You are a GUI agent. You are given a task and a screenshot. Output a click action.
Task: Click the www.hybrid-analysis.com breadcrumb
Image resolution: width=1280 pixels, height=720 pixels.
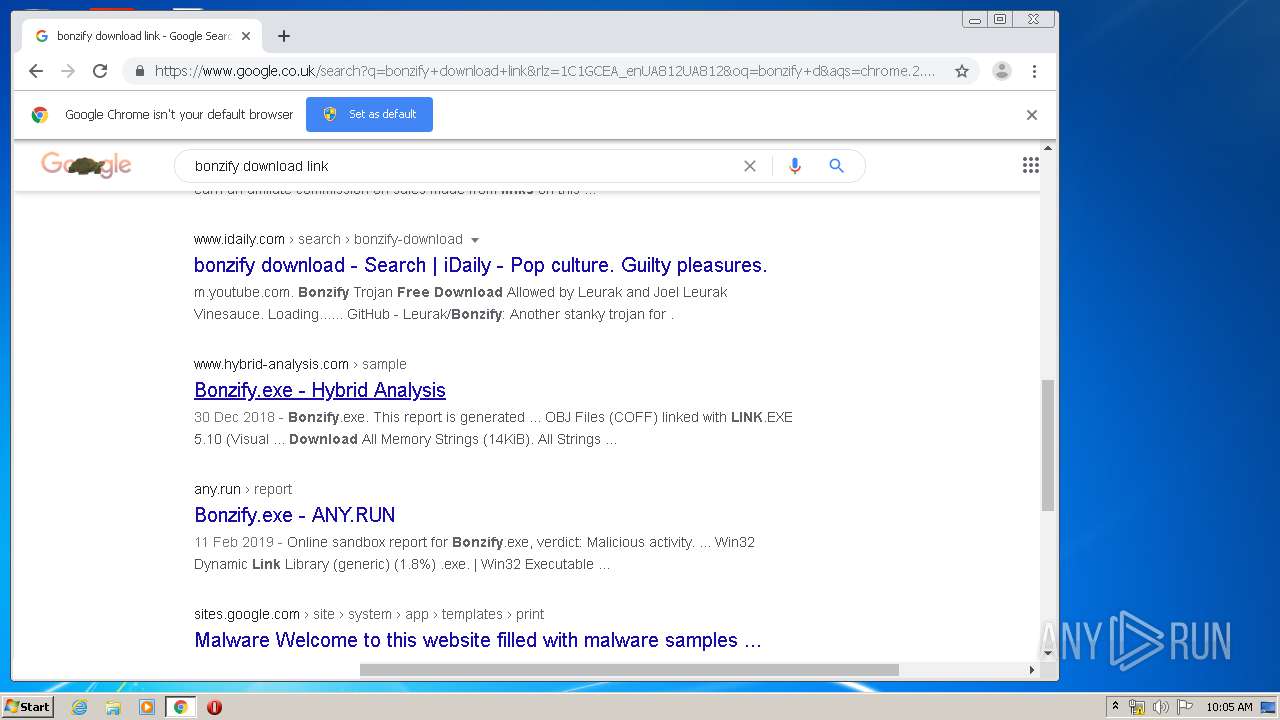[x=271, y=364]
